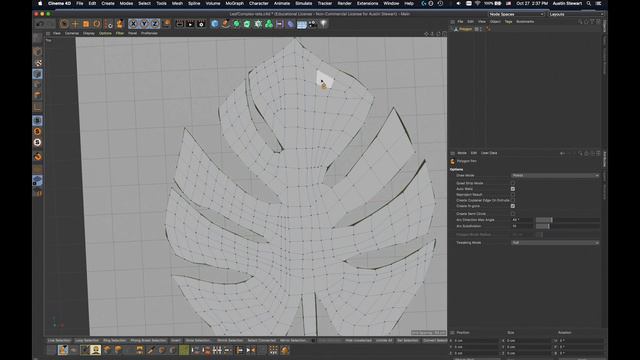Open the Attribute Manager hamburger menu
Viewport: 640px width, 360px height.
452,153
